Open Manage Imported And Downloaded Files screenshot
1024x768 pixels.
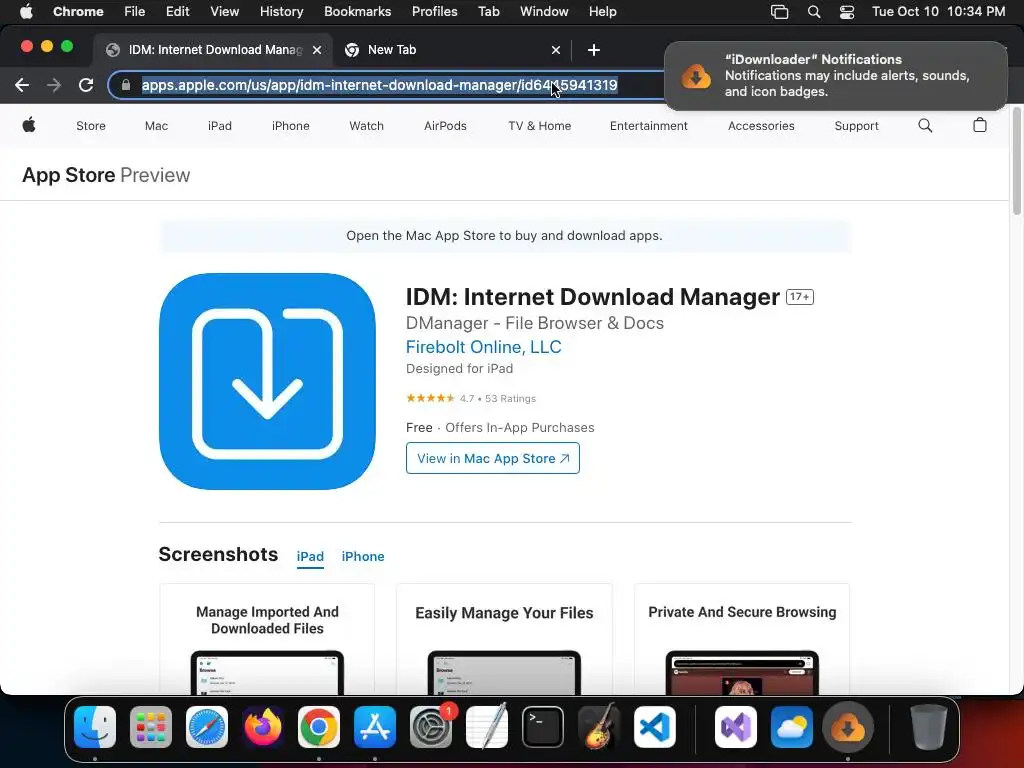267,640
